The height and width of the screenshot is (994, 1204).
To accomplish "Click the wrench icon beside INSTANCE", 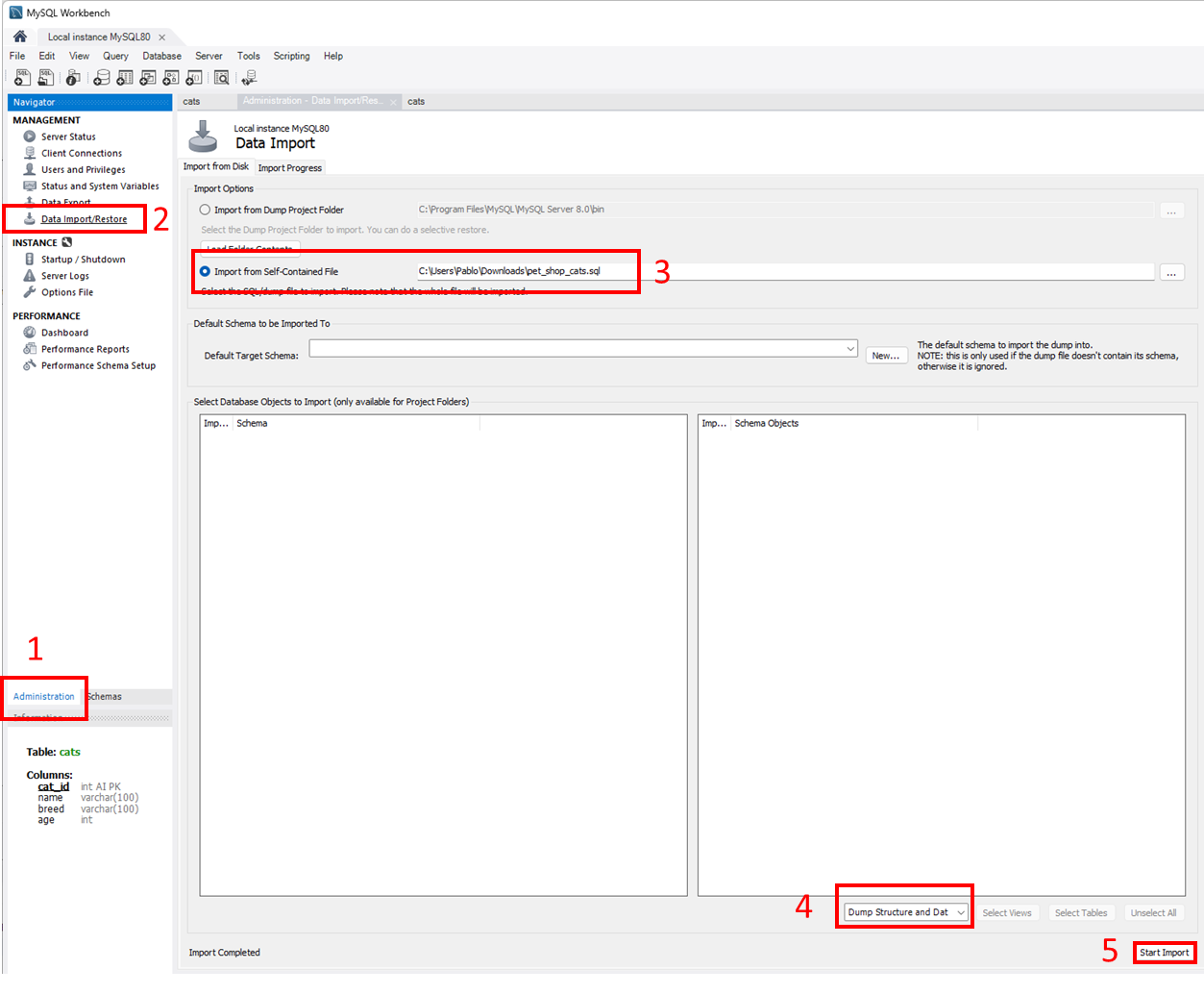I will click(66, 242).
